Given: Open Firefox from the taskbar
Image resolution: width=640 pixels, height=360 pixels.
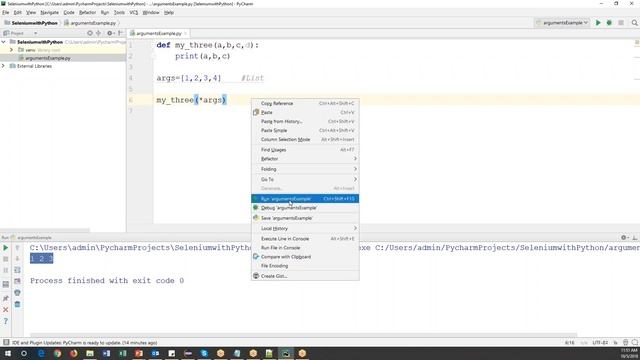Looking at the screenshot, I should click(73, 353).
